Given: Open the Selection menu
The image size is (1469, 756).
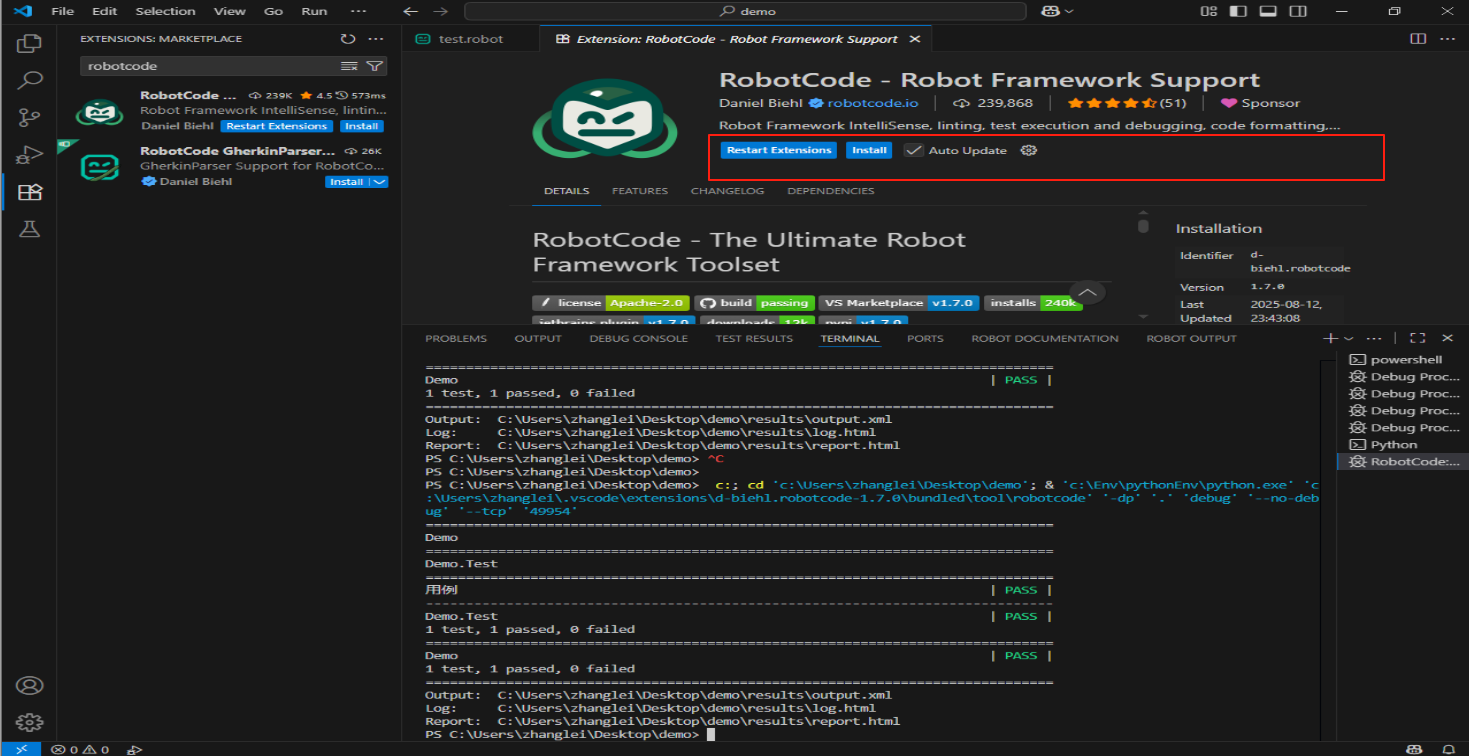Looking at the screenshot, I should [x=165, y=11].
